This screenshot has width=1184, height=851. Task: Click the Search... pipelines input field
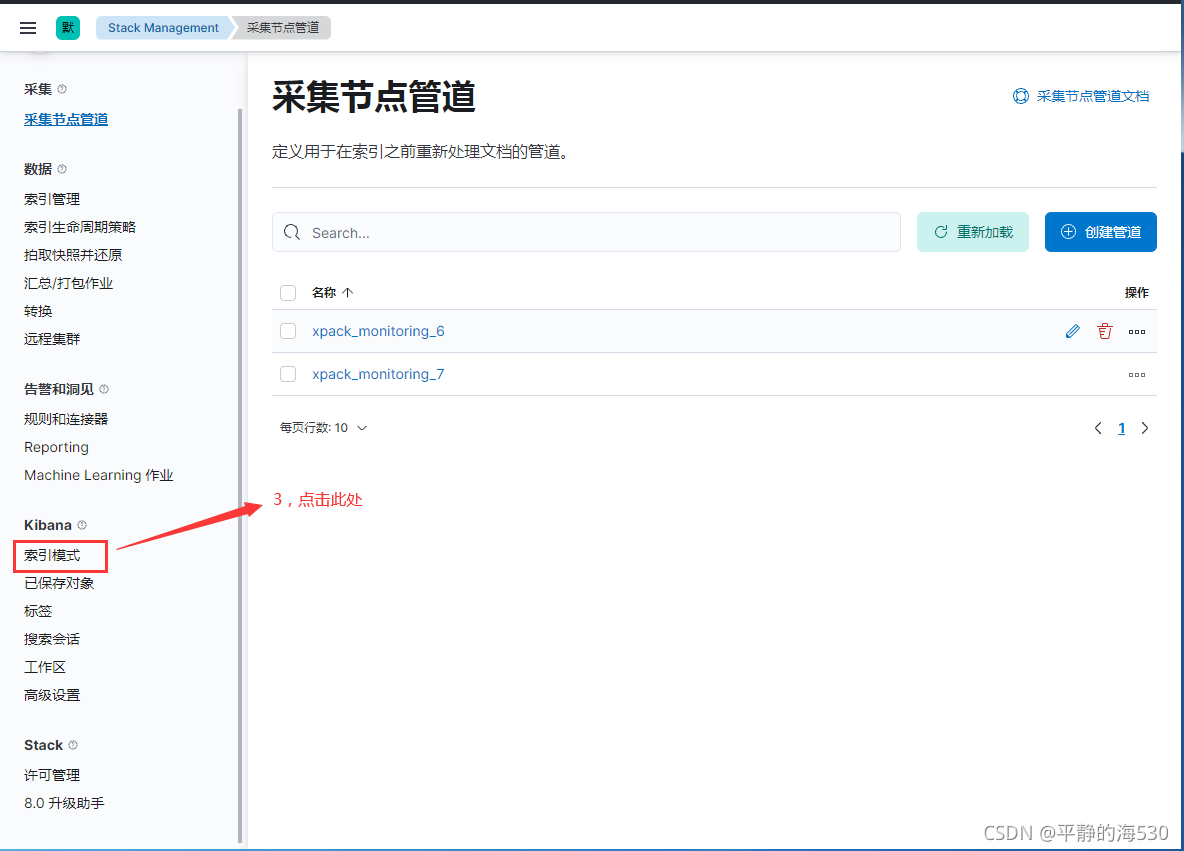click(x=586, y=232)
